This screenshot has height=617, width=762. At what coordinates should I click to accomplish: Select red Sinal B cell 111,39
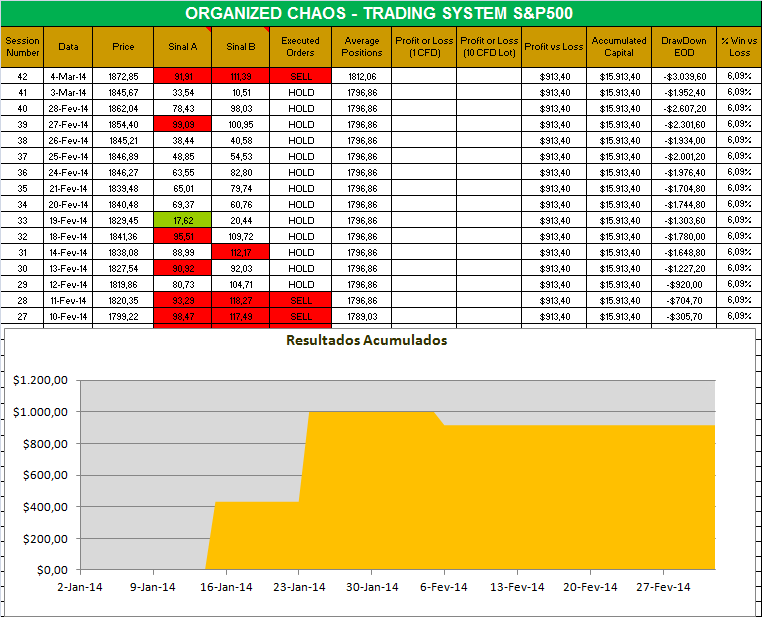(241, 76)
